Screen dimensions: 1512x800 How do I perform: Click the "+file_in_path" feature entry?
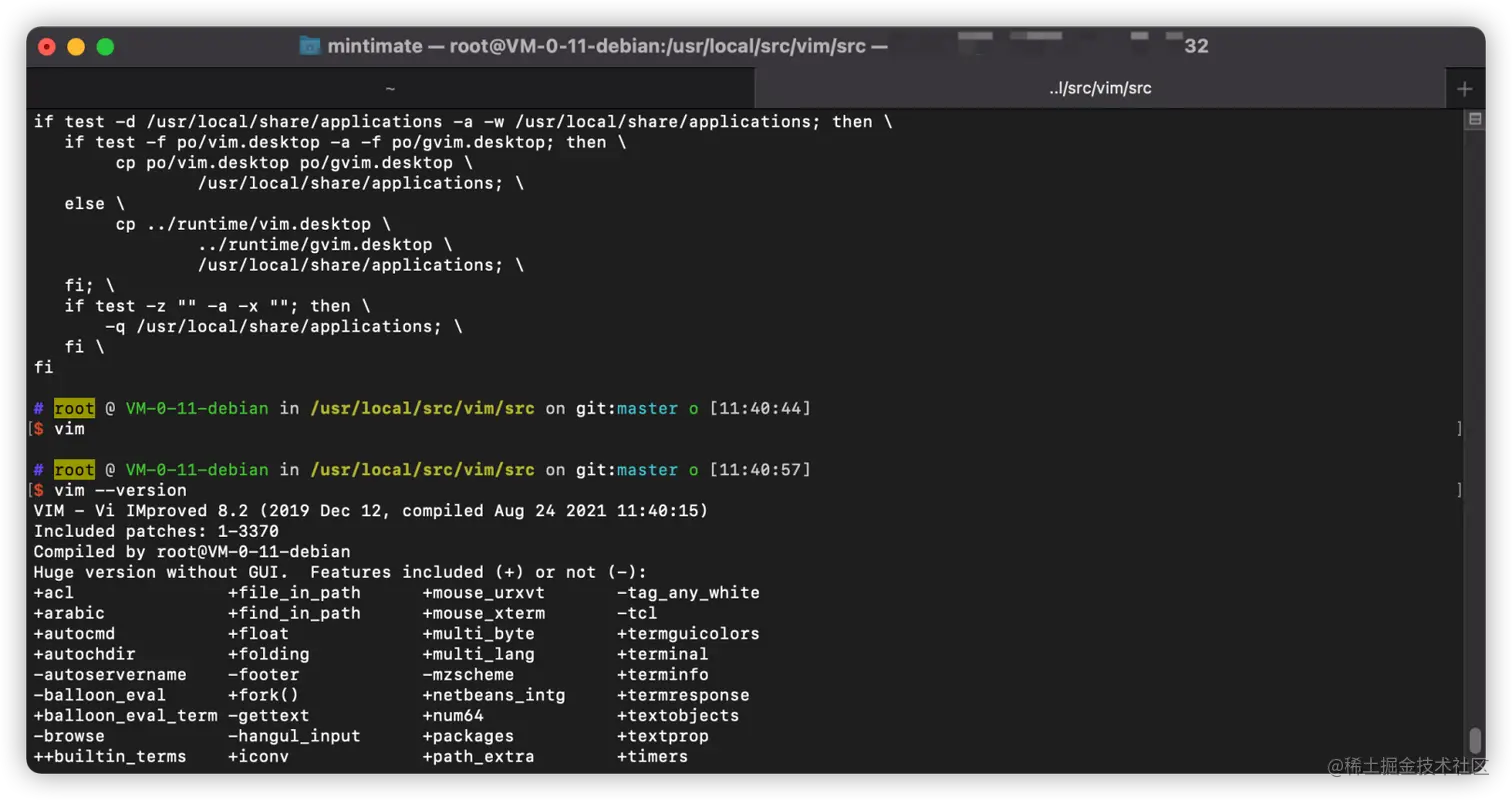click(x=294, y=593)
